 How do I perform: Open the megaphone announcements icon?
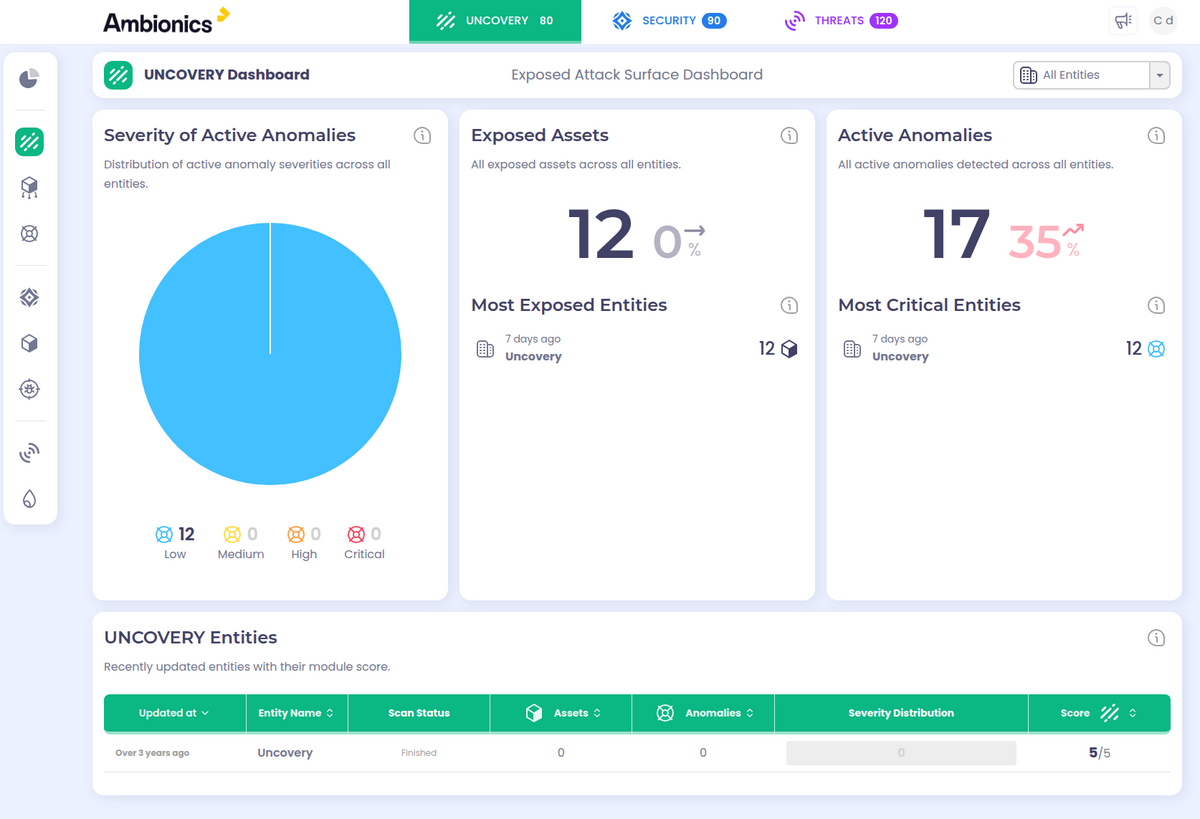pyautogui.click(x=1122, y=20)
